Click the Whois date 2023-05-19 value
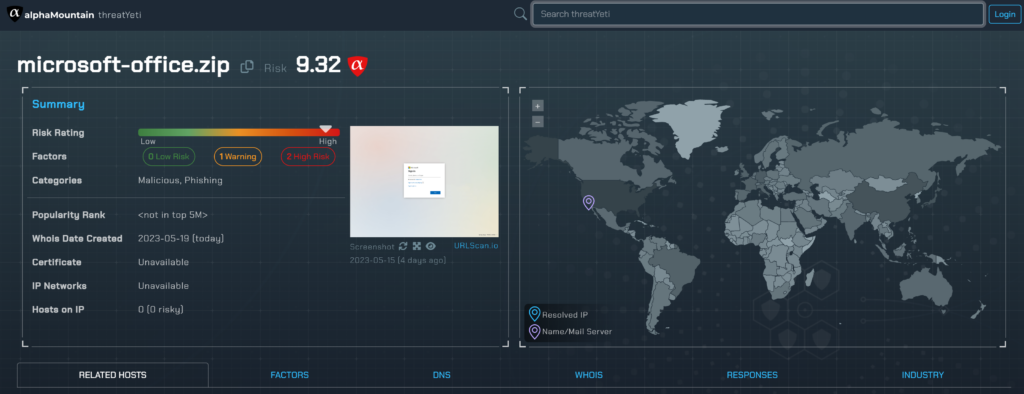 point(182,238)
